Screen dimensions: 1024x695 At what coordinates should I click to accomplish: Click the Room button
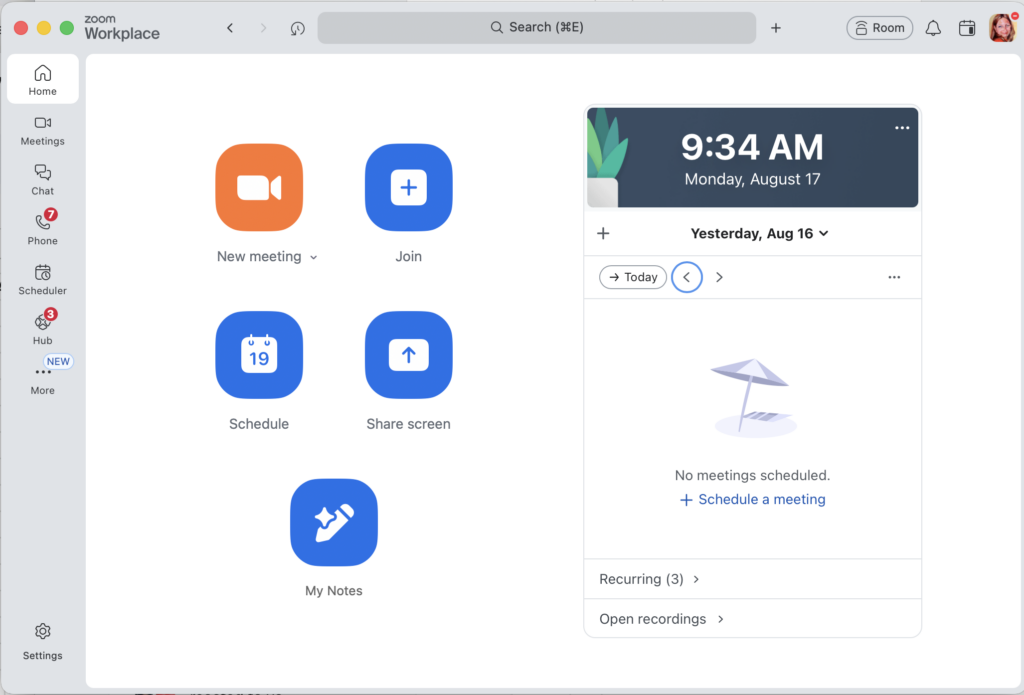[880, 27]
